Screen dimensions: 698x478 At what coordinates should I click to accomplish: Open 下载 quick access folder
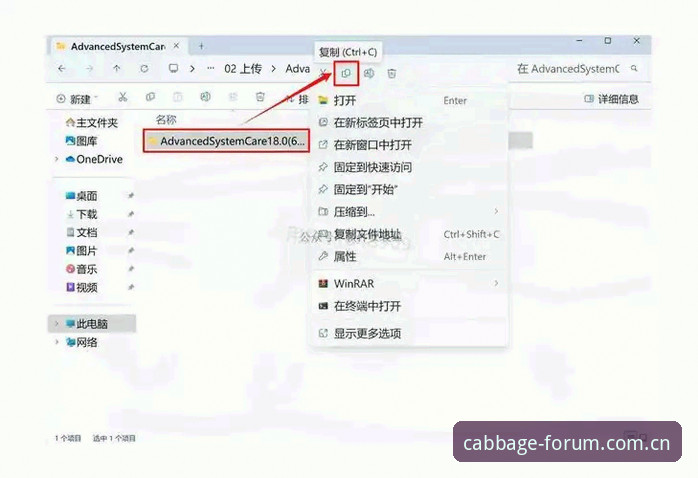[81, 214]
